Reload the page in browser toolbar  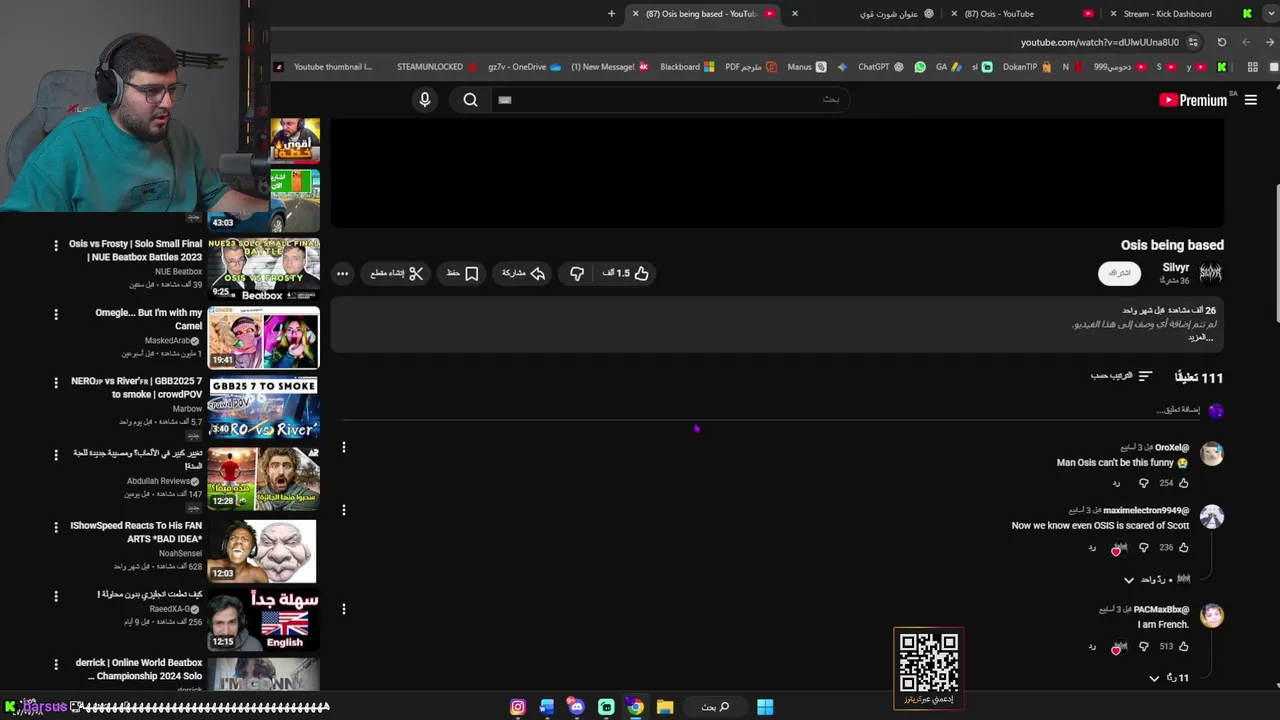1221,42
